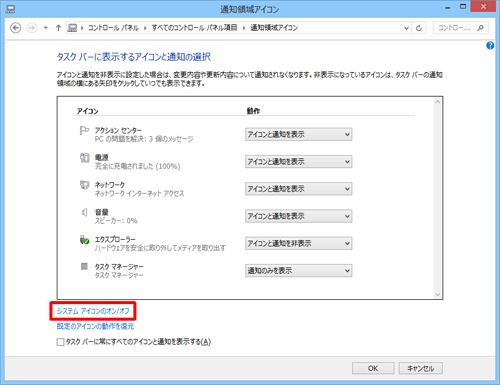Screen dimensions: 500x385
Task: Click the window system icon in title bar
Action: pos(10,9)
